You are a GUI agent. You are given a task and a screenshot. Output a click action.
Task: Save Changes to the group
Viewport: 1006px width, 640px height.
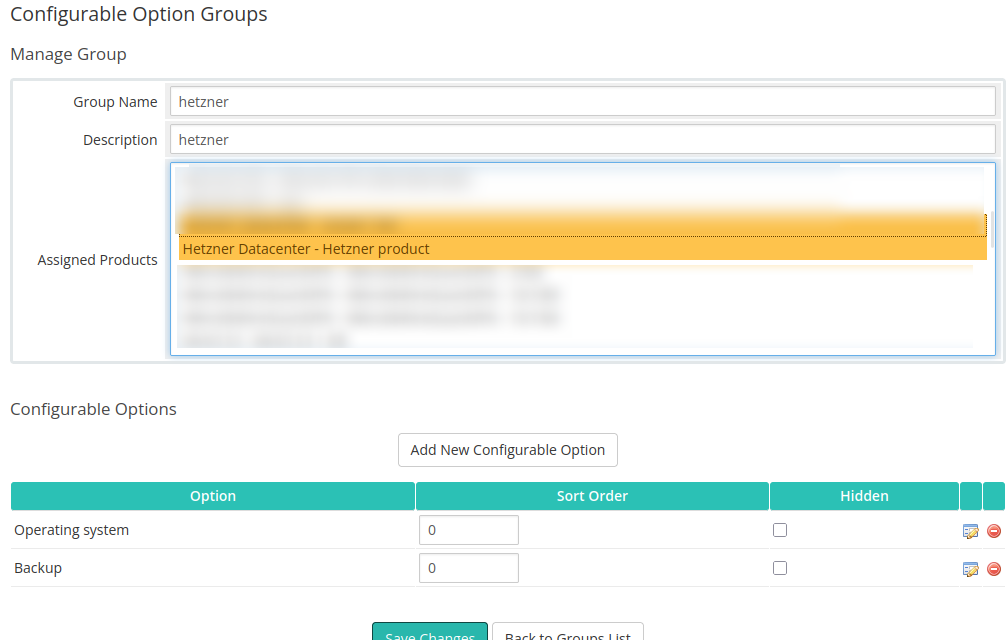[x=430, y=632]
